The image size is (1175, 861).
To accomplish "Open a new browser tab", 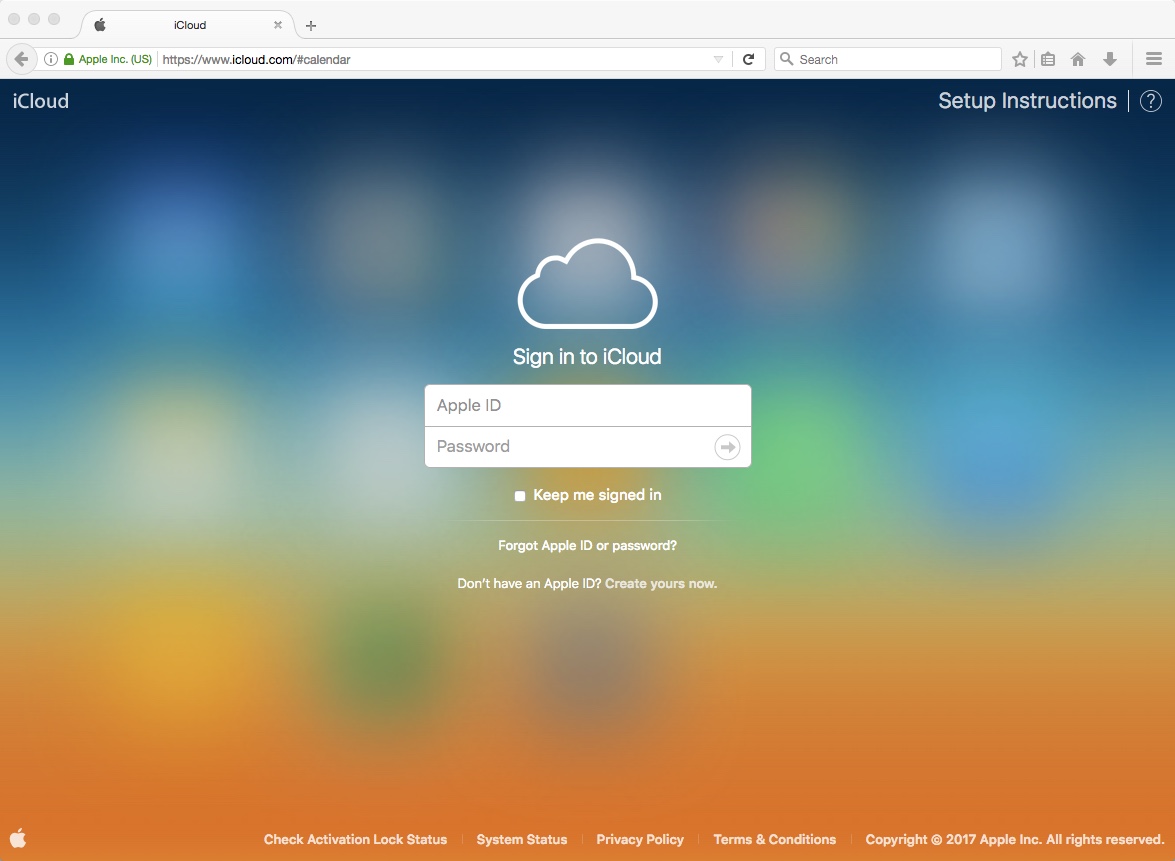I will click(311, 25).
